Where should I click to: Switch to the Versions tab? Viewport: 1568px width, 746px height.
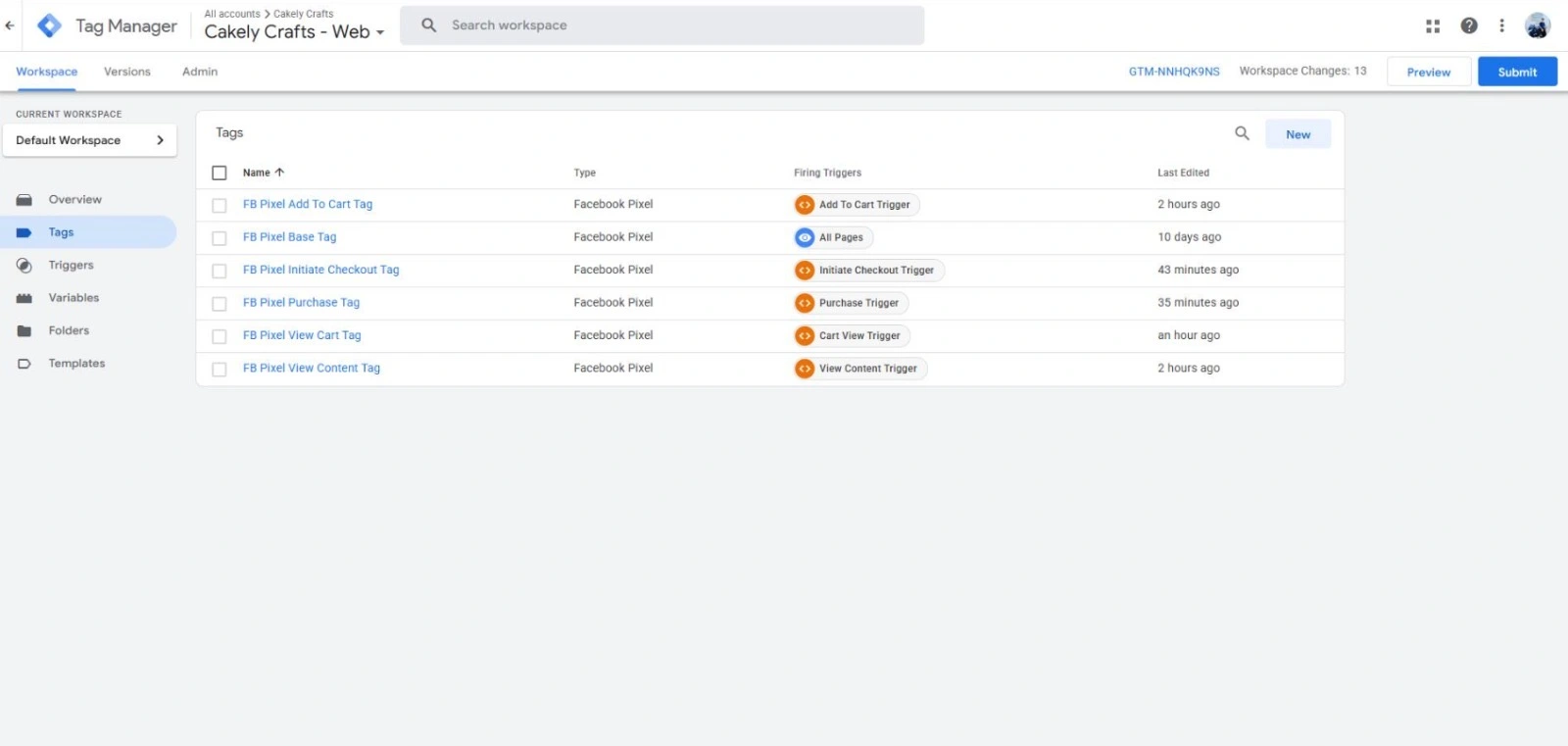tap(127, 72)
